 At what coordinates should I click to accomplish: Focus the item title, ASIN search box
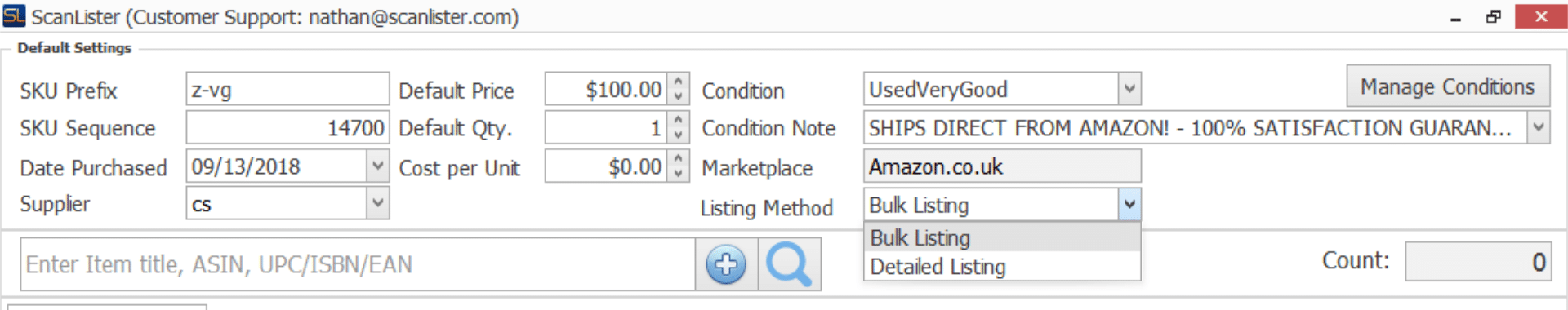(358, 264)
